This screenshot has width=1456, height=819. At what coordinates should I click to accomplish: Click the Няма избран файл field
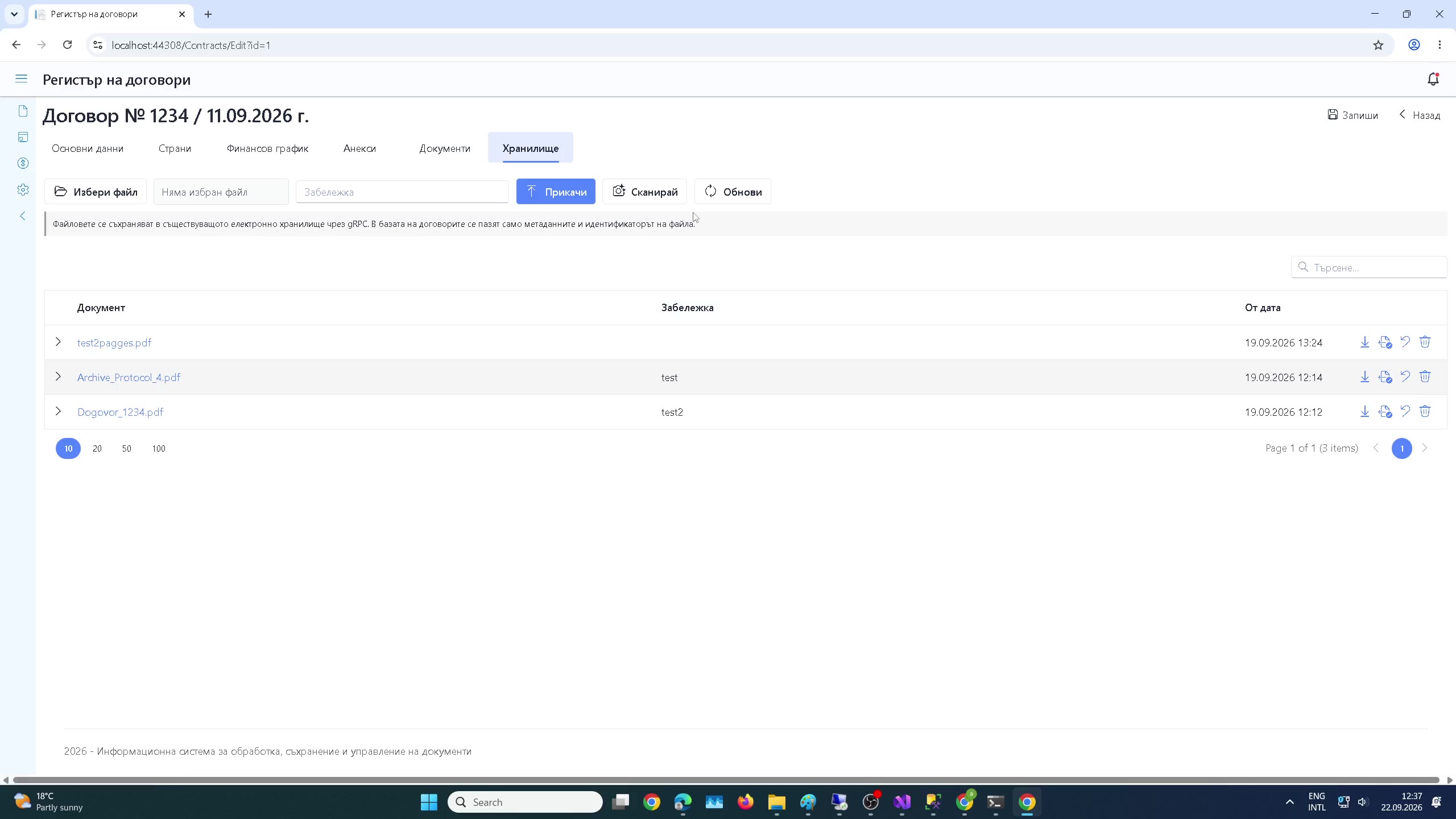(x=221, y=192)
